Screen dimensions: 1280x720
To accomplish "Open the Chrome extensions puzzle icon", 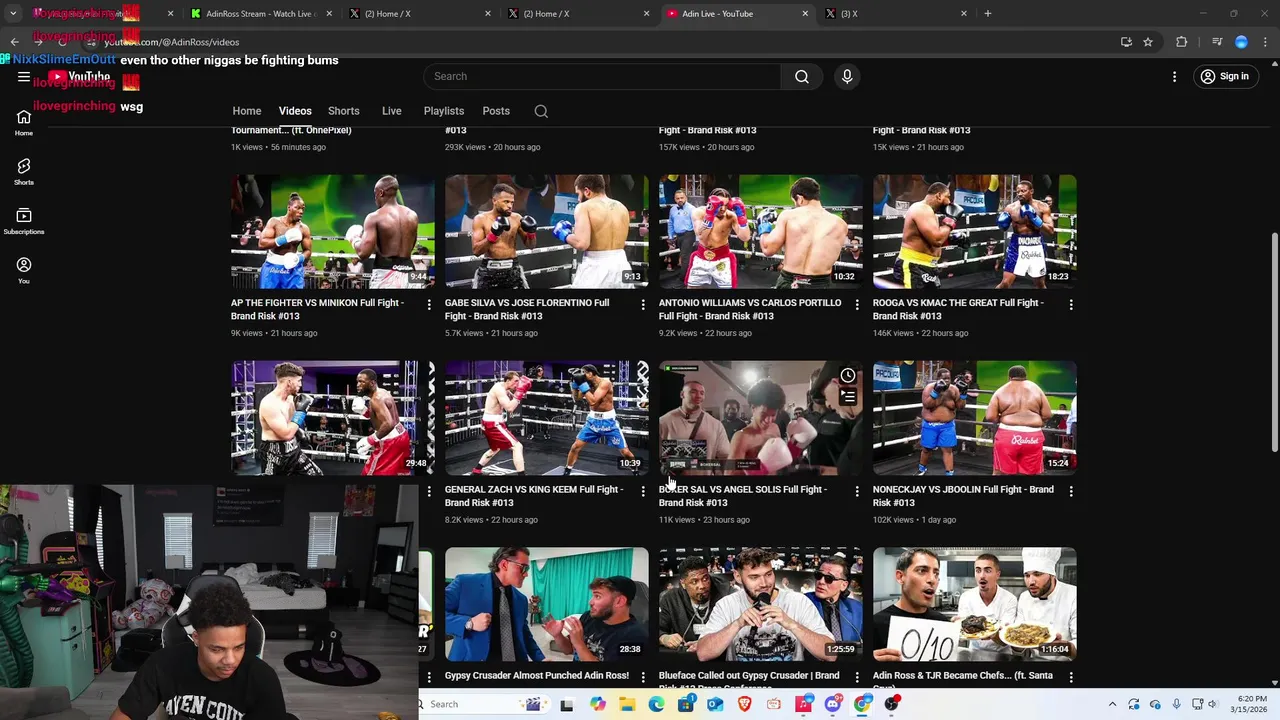I will pos(1182,42).
